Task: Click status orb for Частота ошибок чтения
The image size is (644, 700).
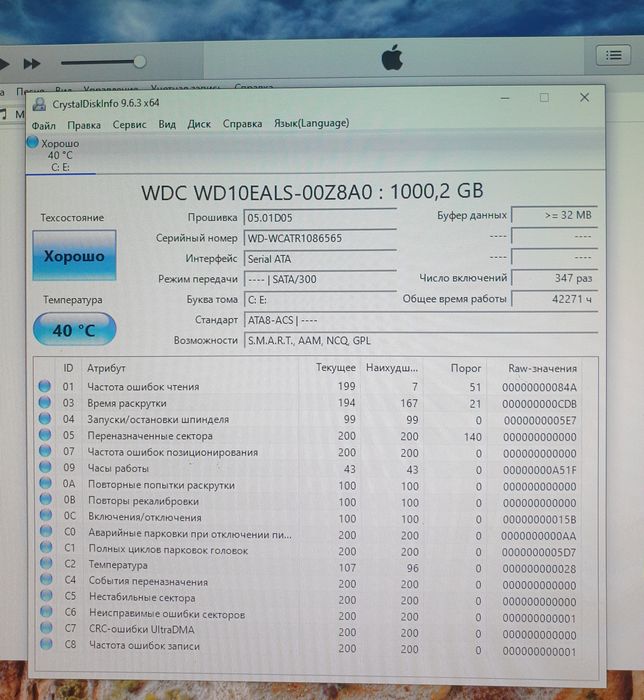Action: pyautogui.click(x=44, y=386)
